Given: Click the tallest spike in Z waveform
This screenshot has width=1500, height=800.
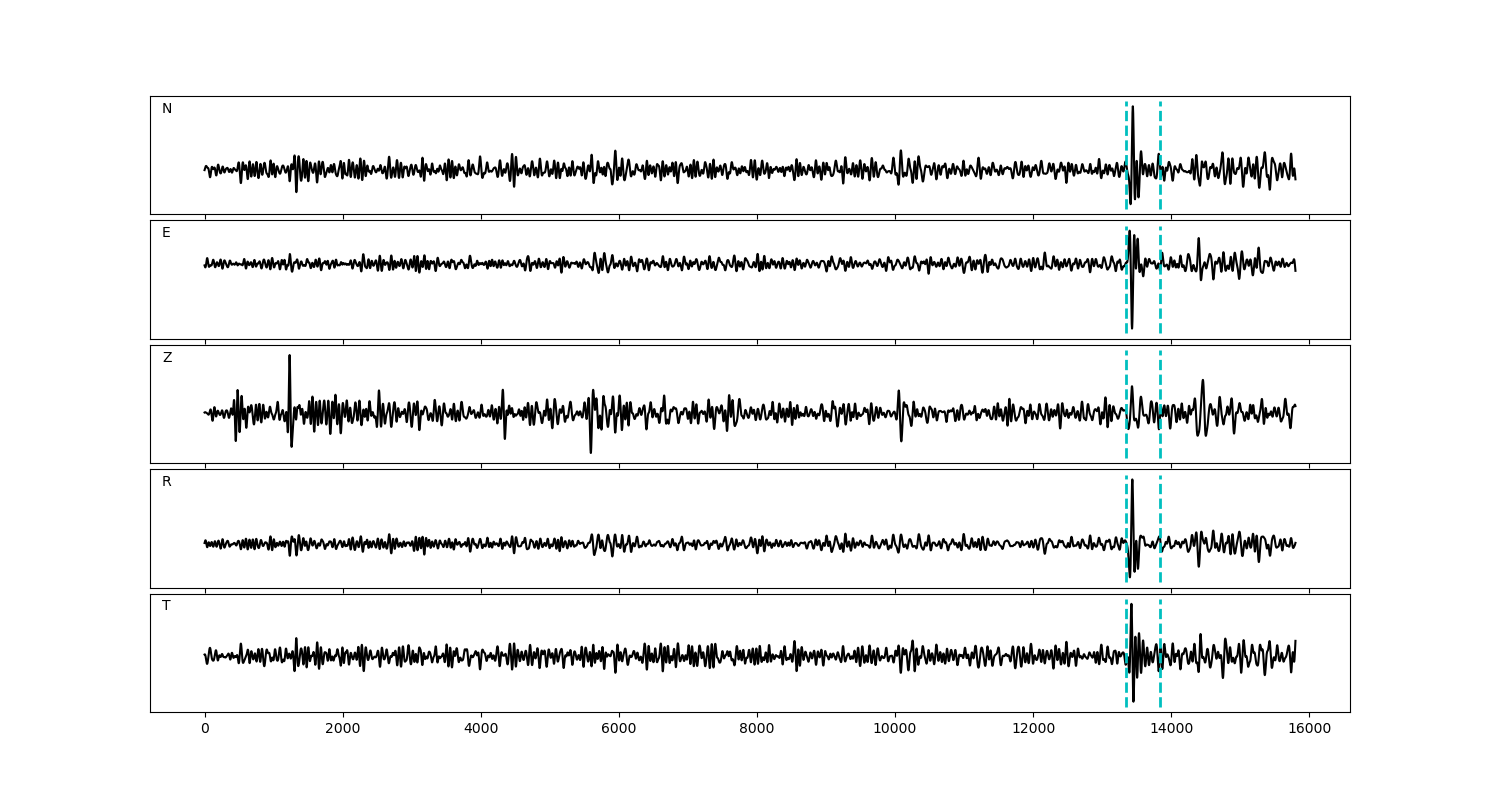Looking at the screenshot, I should tap(289, 357).
